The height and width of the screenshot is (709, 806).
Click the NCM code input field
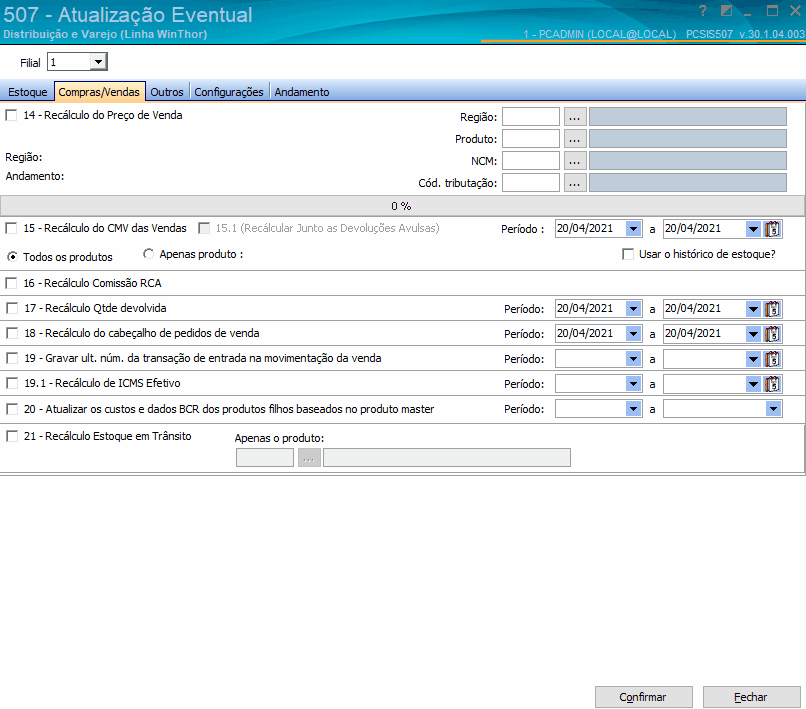530,161
